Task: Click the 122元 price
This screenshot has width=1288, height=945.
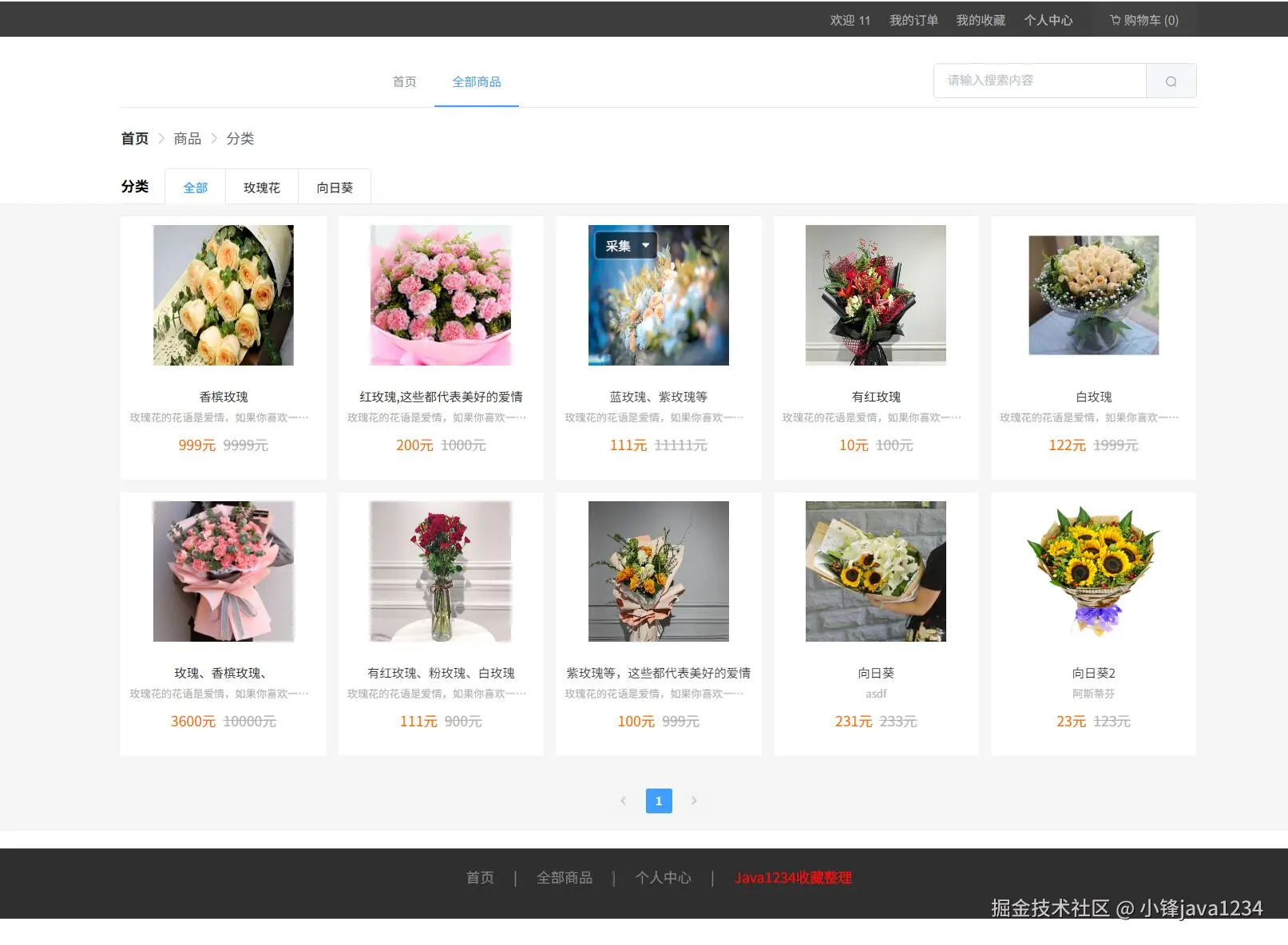Action: (x=1068, y=445)
